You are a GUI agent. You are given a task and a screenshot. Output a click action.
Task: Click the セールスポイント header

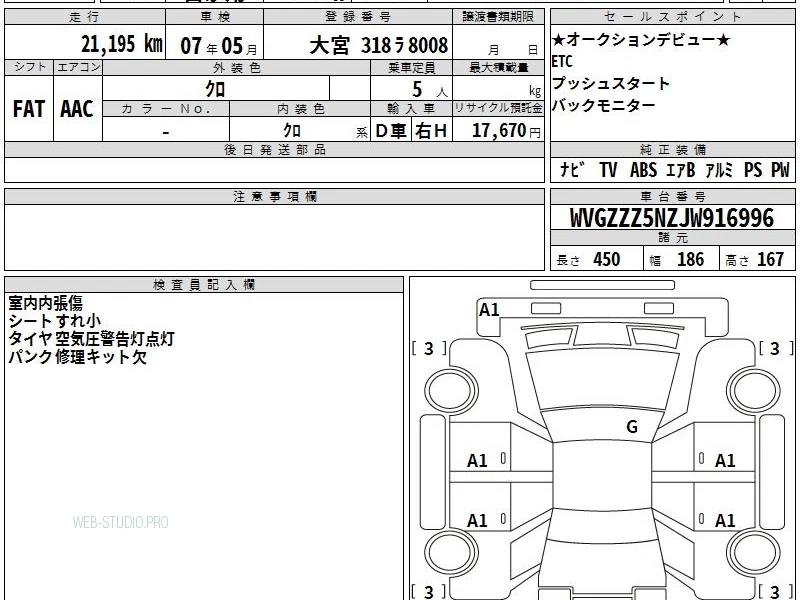pos(672,17)
